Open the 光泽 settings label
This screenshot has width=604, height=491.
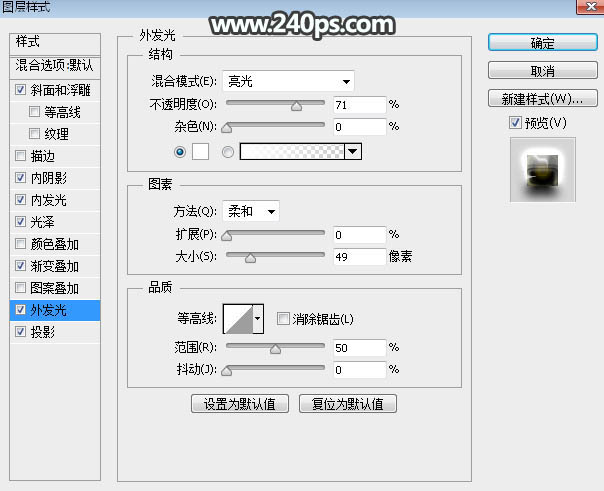click(x=42, y=222)
